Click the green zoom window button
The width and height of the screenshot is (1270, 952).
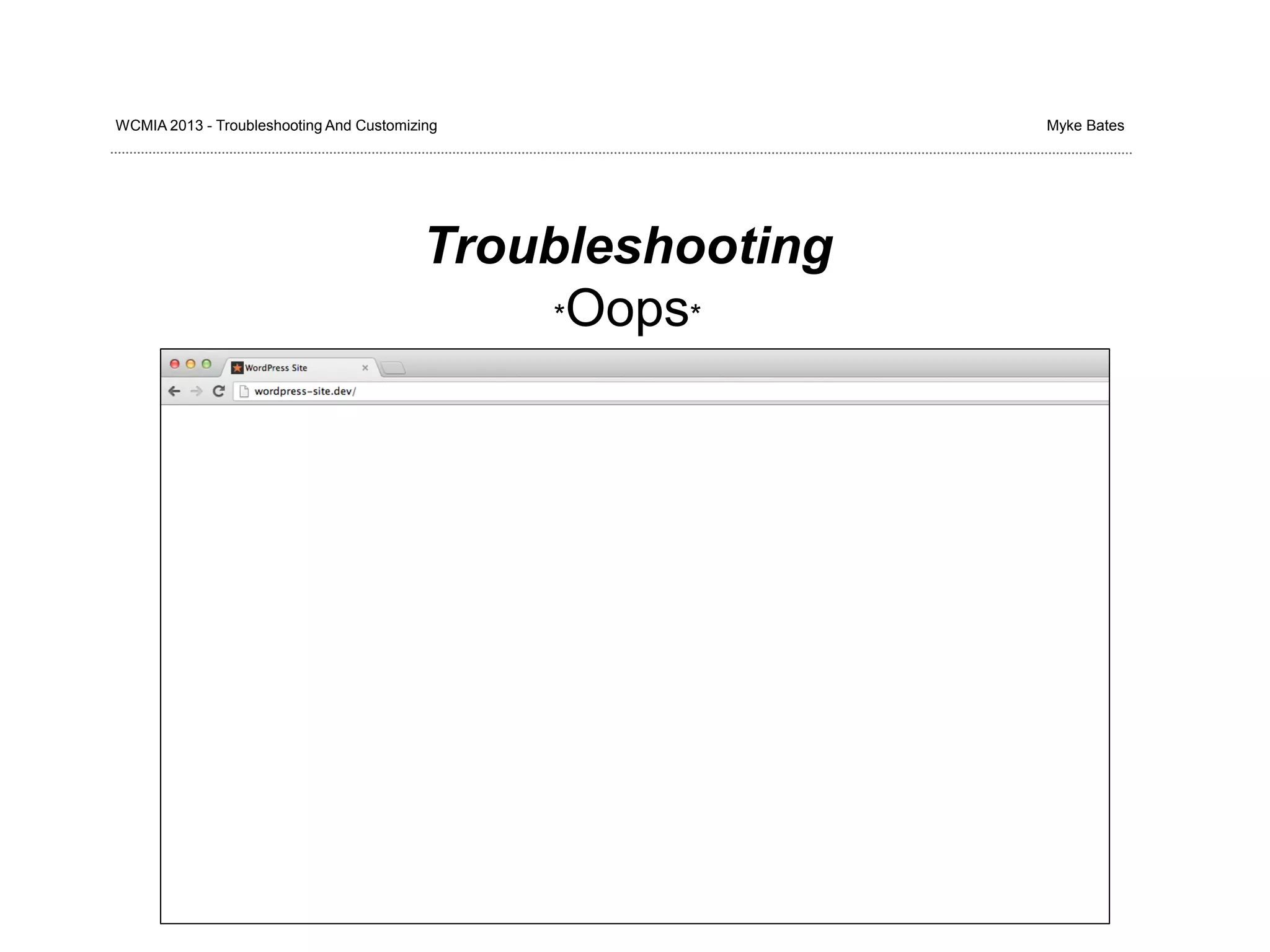(206, 364)
